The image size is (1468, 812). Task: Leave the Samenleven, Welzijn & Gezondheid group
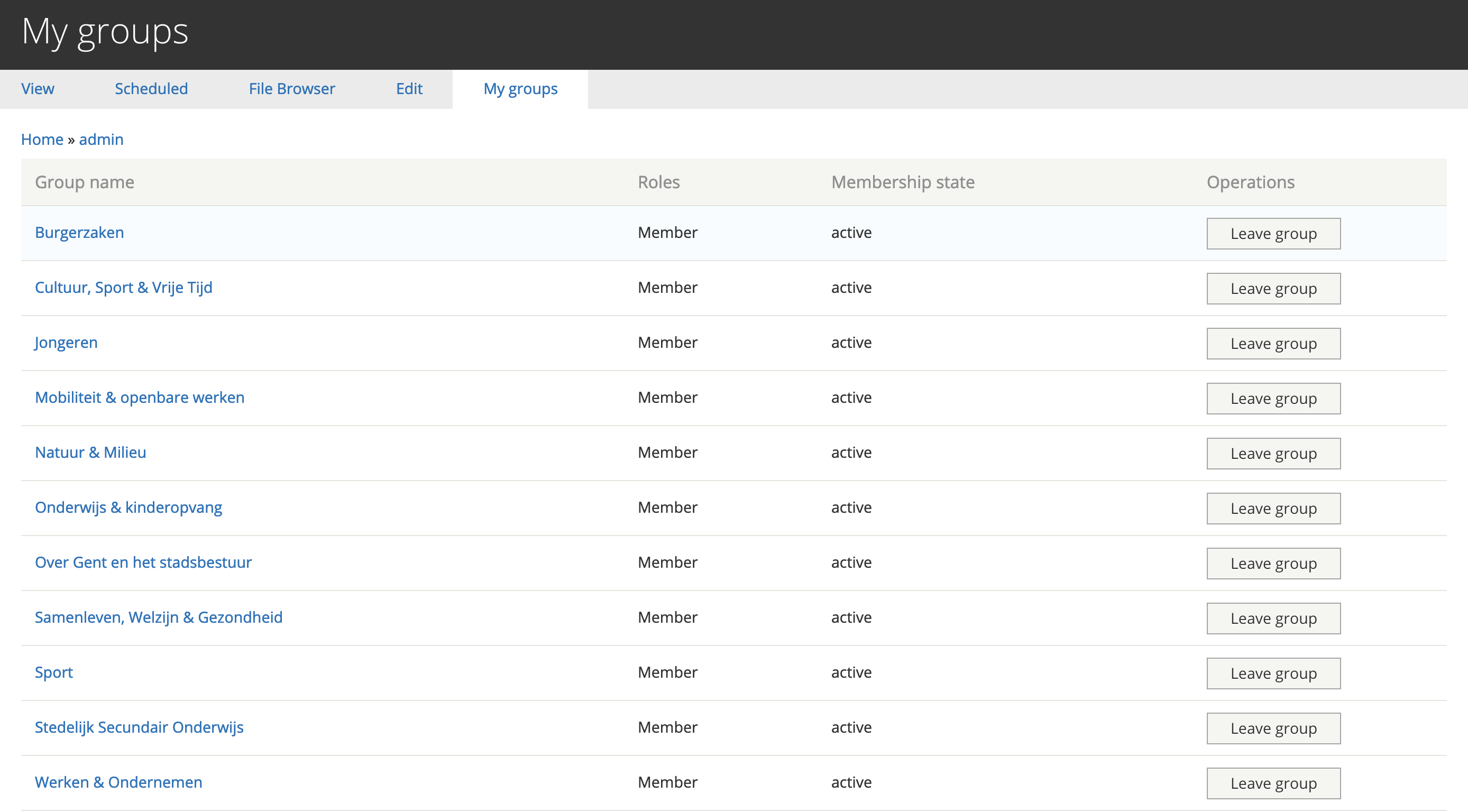[x=1273, y=617]
